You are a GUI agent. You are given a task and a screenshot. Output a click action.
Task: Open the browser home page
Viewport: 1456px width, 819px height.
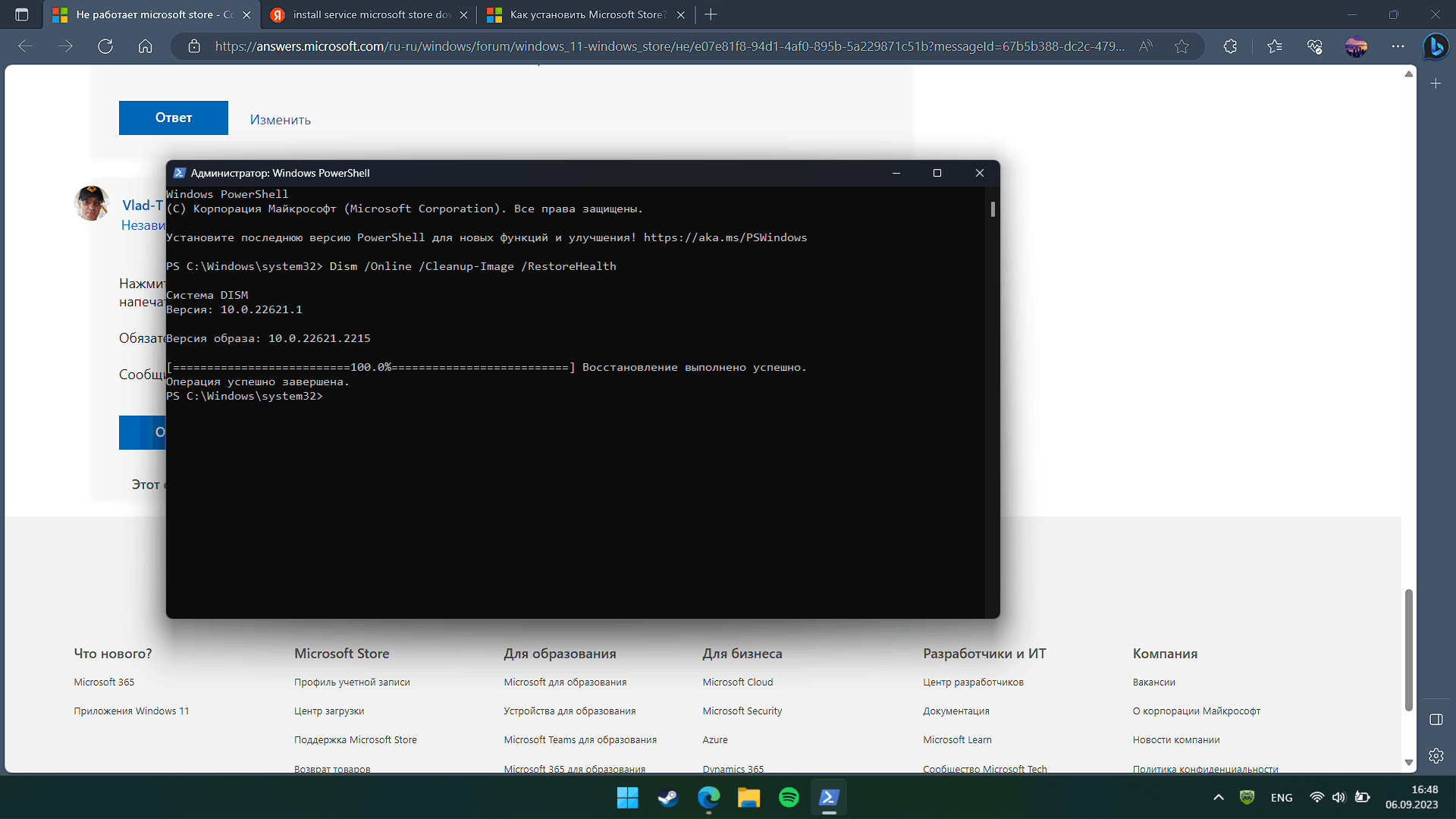145,46
